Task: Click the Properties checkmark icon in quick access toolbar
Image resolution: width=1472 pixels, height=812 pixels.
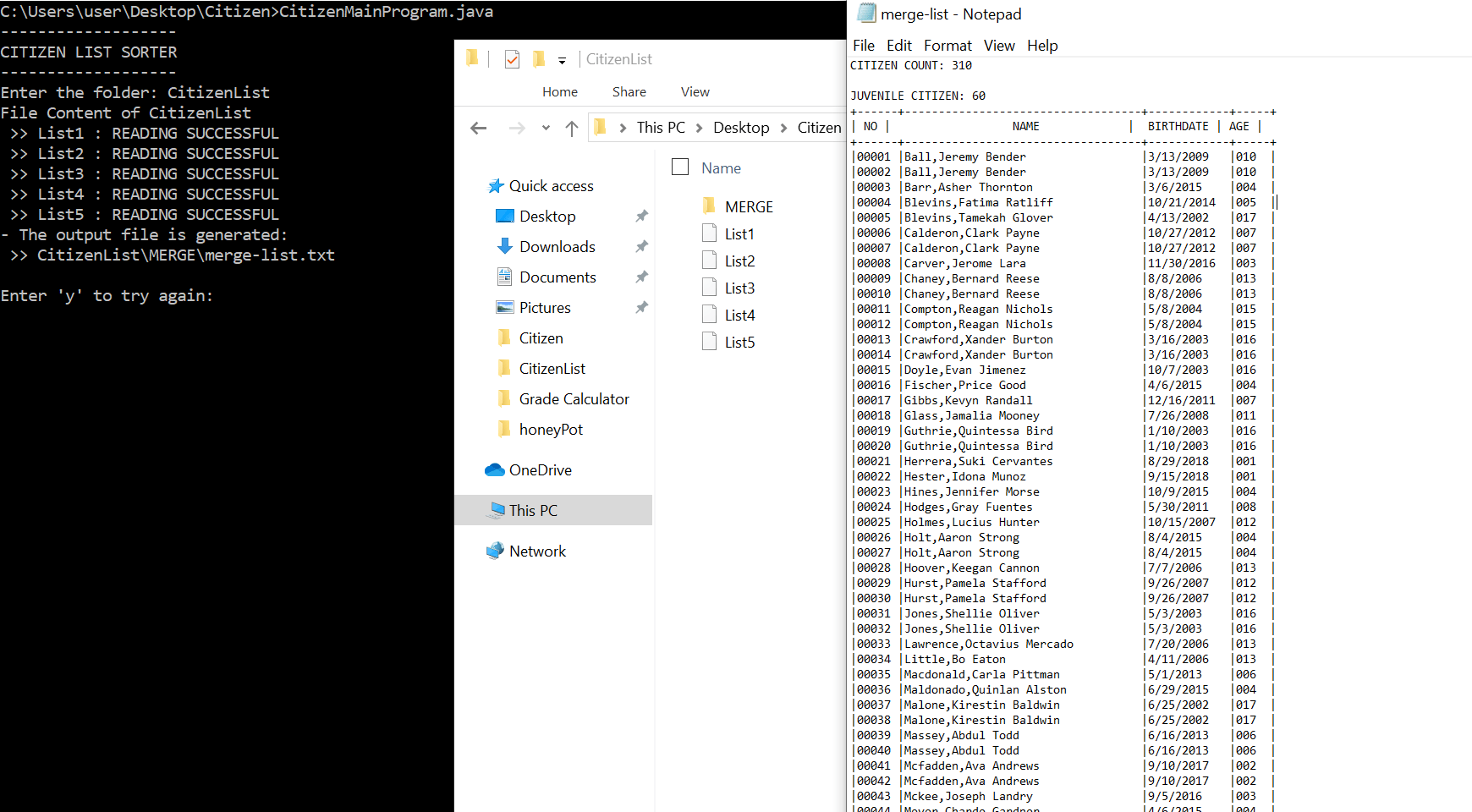Action: [512, 59]
